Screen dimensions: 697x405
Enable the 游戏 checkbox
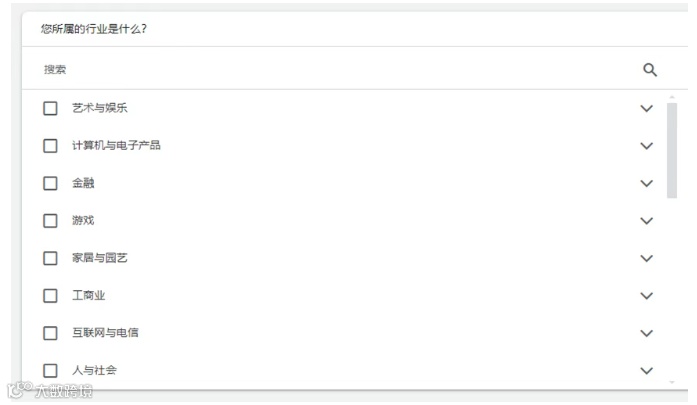click(x=50, y=221)
